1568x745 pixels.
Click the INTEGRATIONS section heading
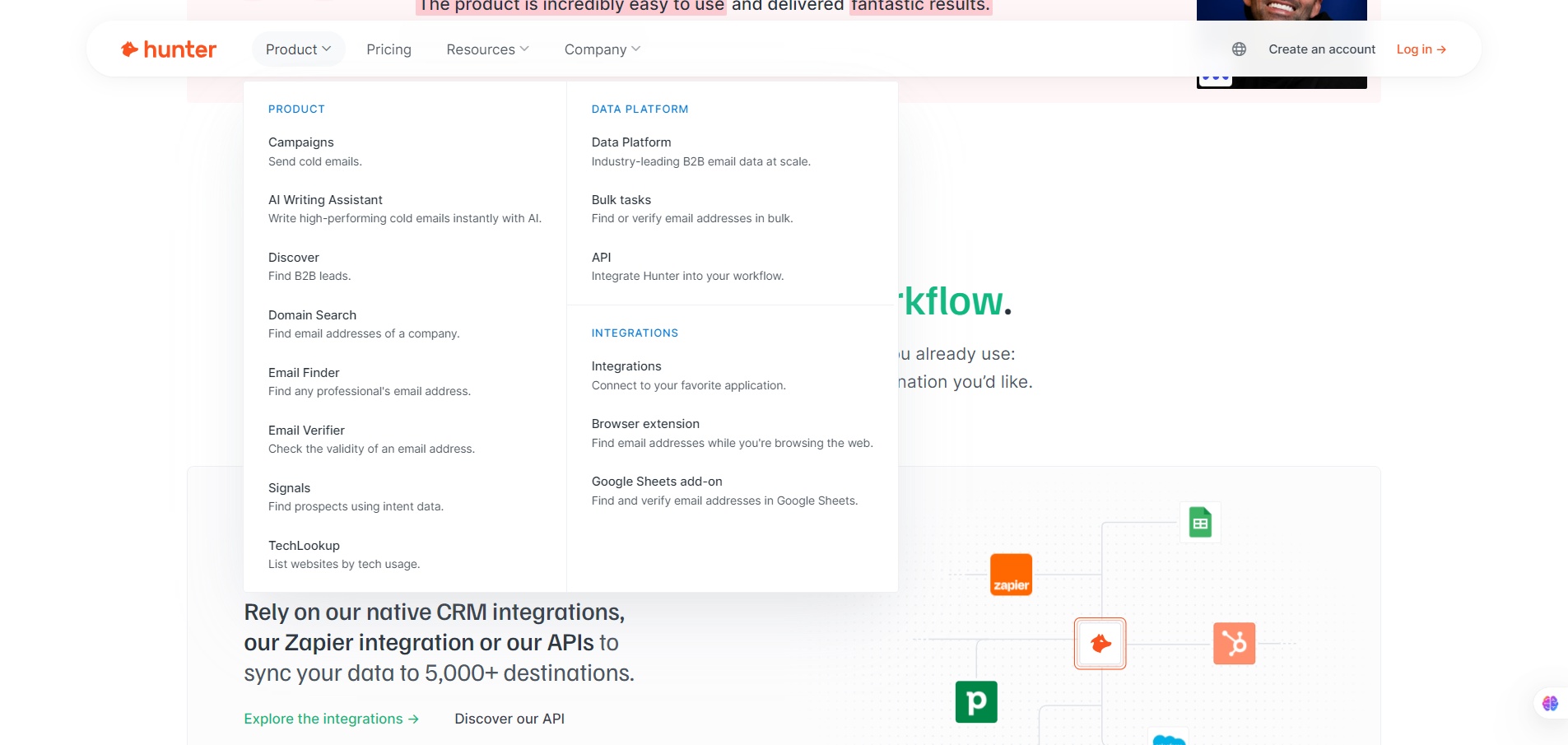pyautogui.click(x=635, y=333)
